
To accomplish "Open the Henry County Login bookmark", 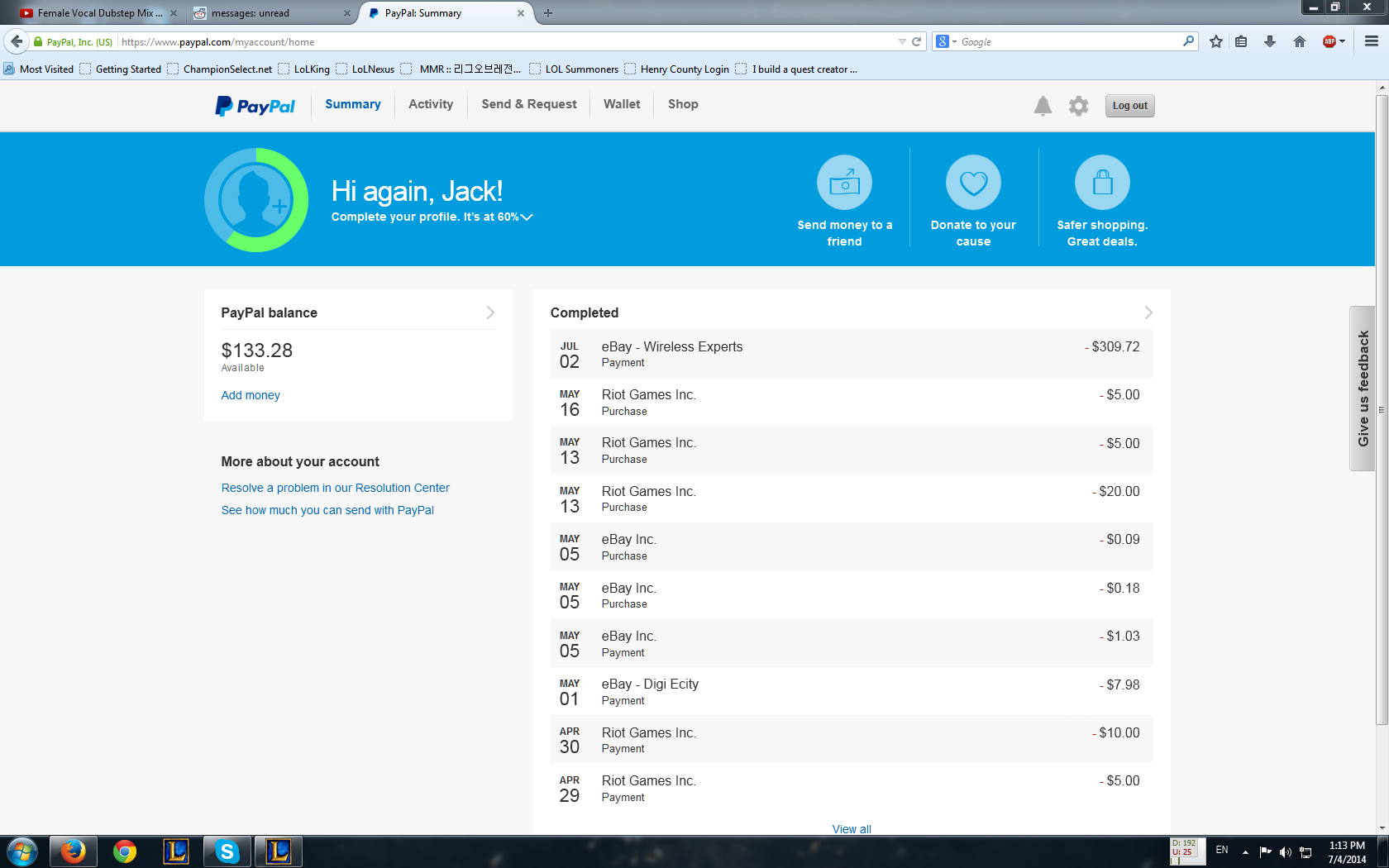I will click(677, 69).
